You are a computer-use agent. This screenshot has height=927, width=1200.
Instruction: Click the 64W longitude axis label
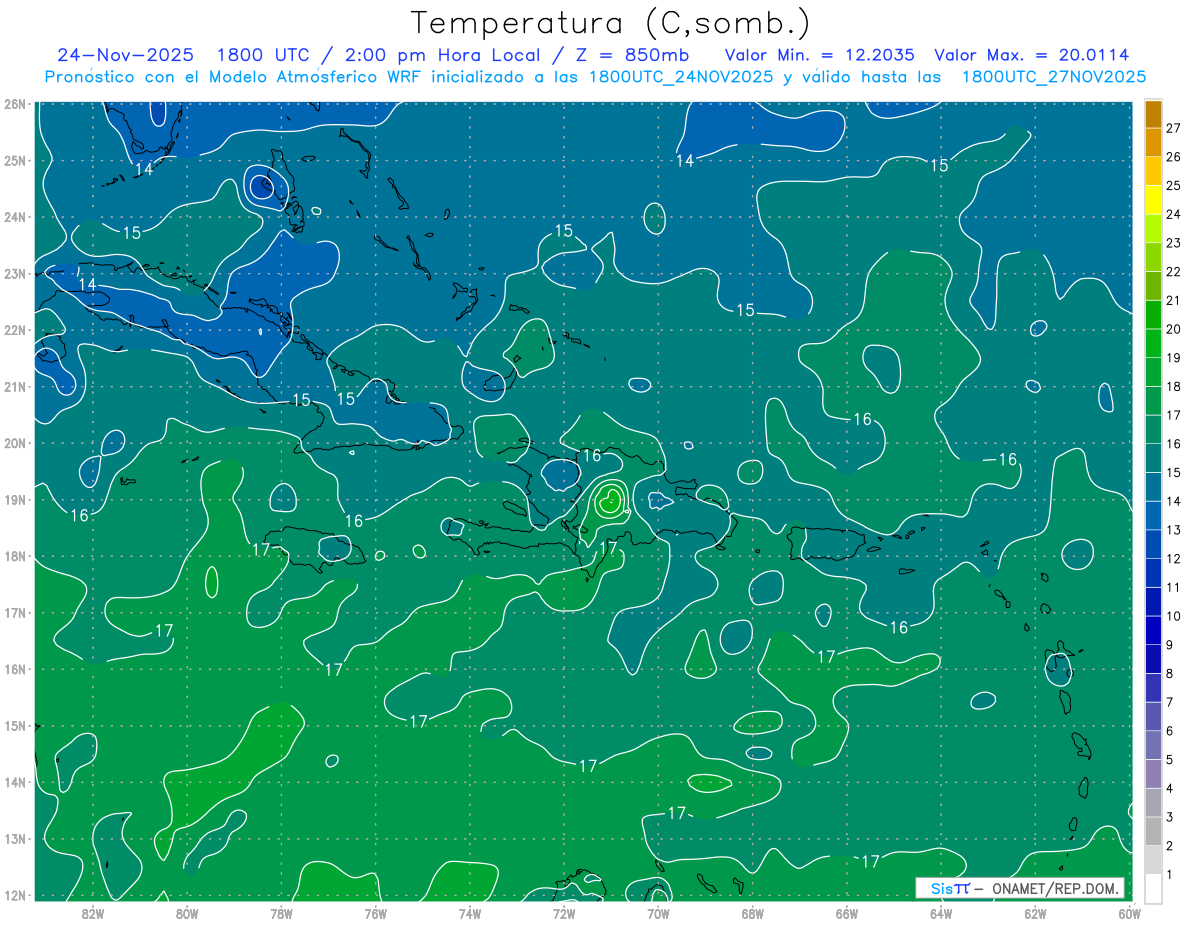pos(941,913)
